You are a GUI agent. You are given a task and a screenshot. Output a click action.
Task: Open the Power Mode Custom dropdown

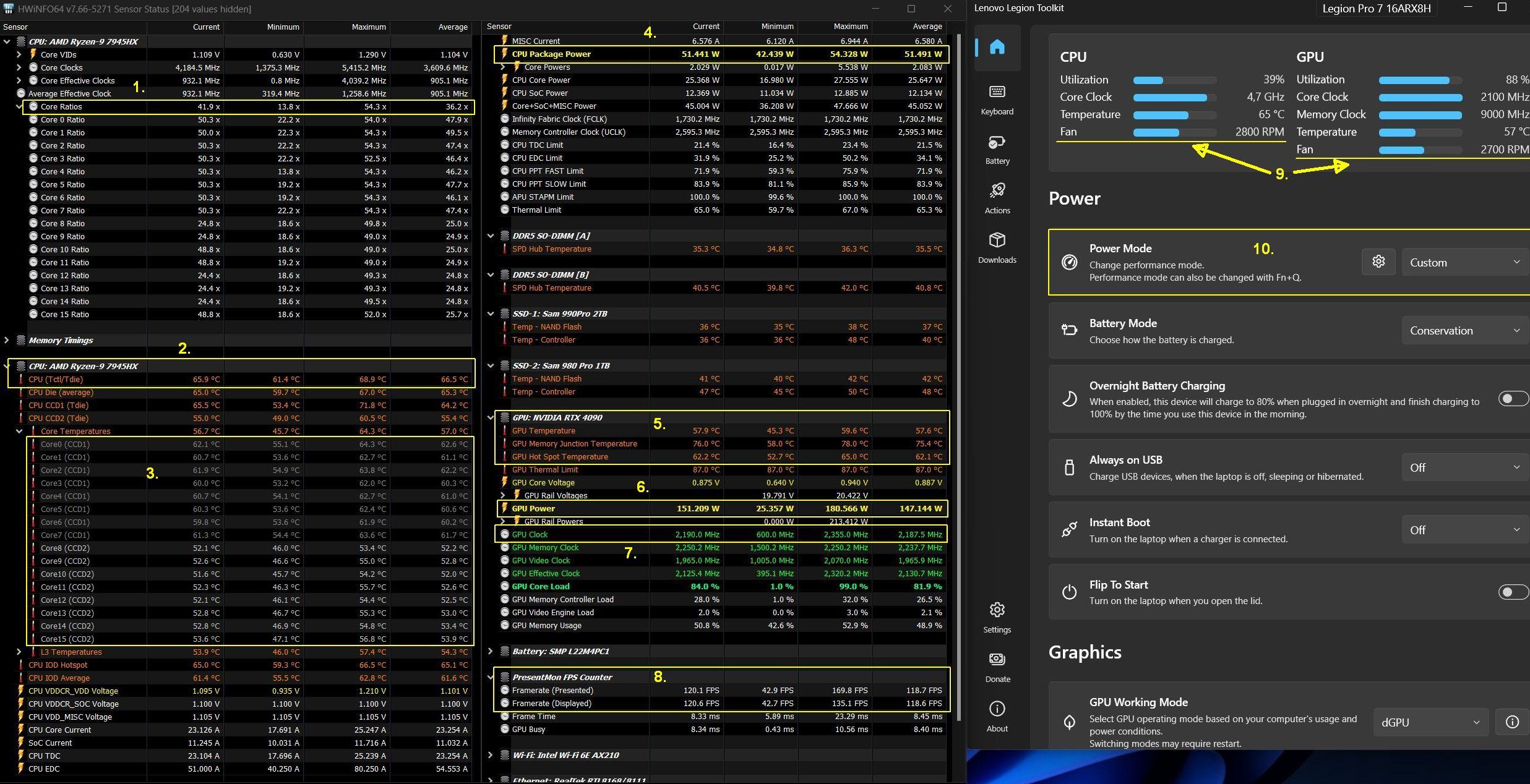click(x=1465, y=262)
